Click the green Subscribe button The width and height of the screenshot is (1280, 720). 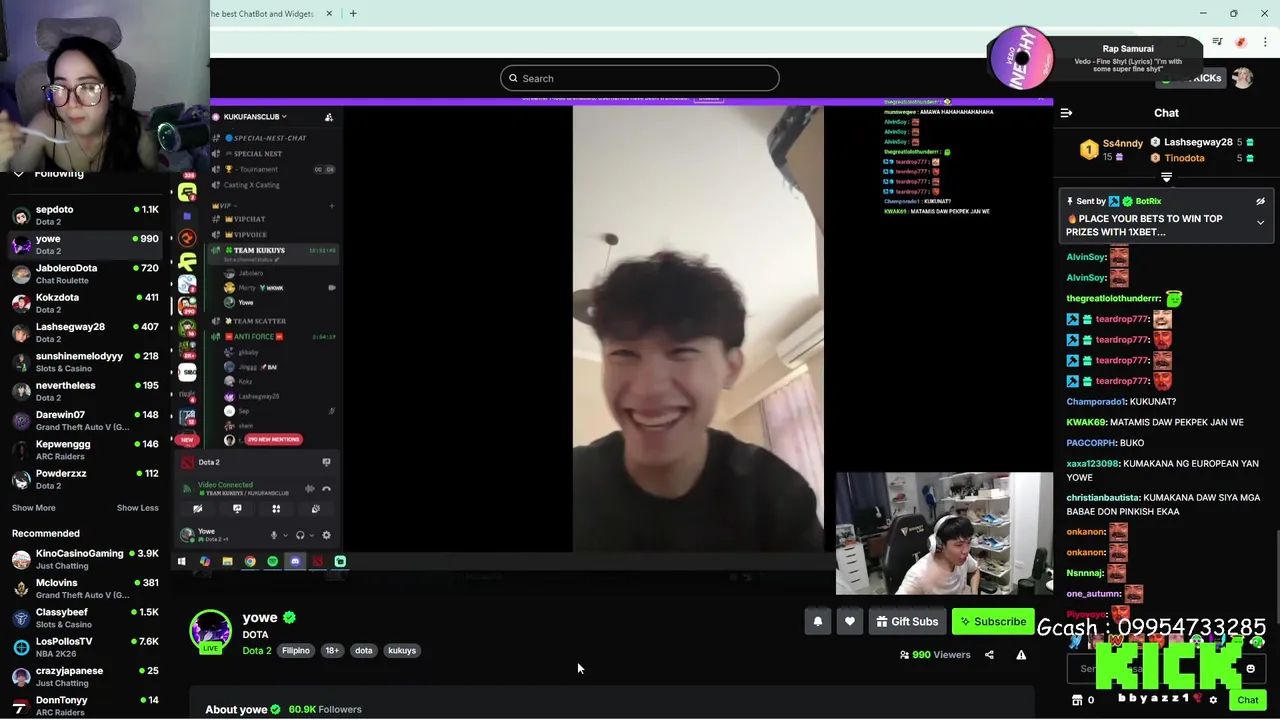coord(993,622)
